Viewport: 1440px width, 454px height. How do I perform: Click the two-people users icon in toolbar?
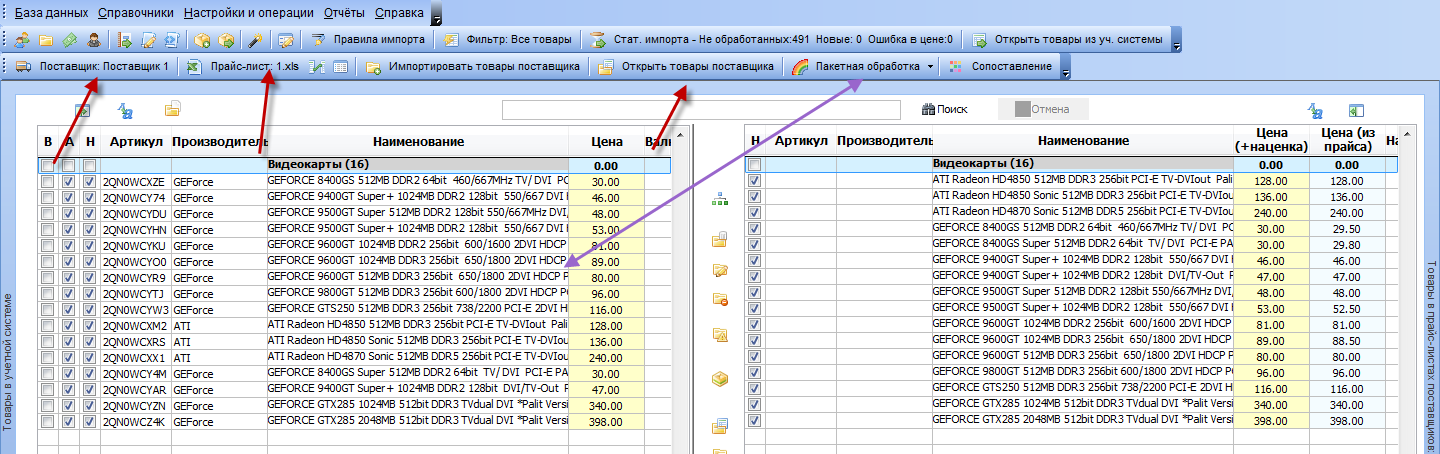tap(22, 40)
